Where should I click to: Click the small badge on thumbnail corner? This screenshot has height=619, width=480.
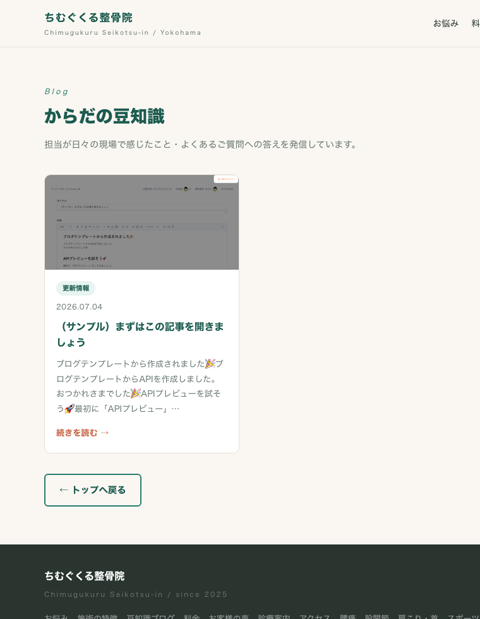(x=226, y=179)
